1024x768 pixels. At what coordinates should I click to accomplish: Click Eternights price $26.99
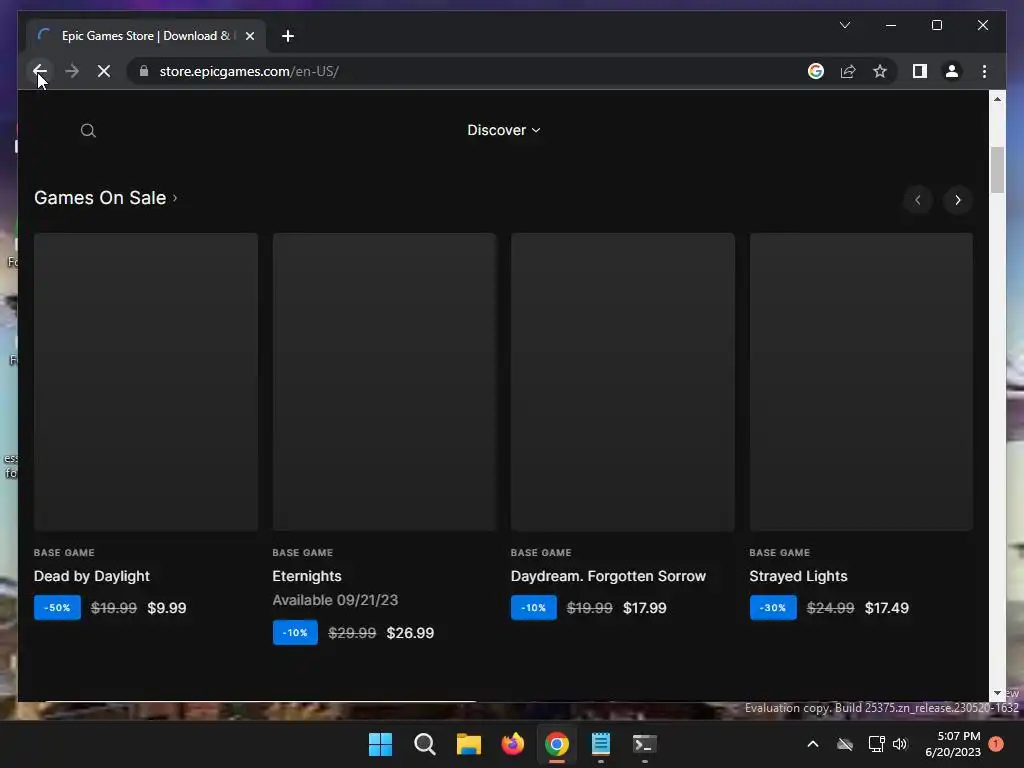tap(410, 633)
